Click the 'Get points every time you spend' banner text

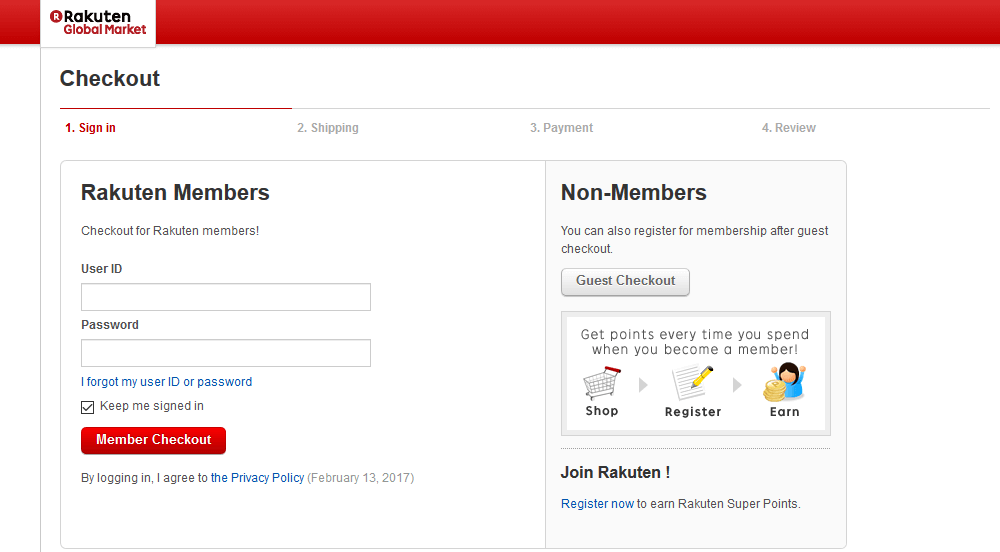695,342
